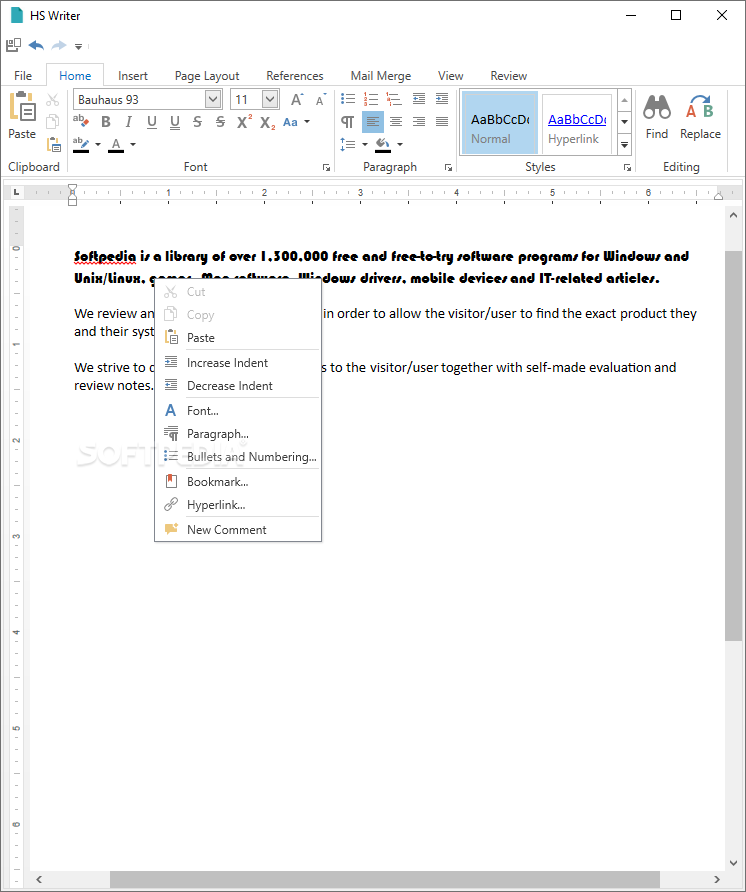Toggle Double Underline formatting
Image resolution: width=746 pixels, height=892 pixels.
pos(175,122)
